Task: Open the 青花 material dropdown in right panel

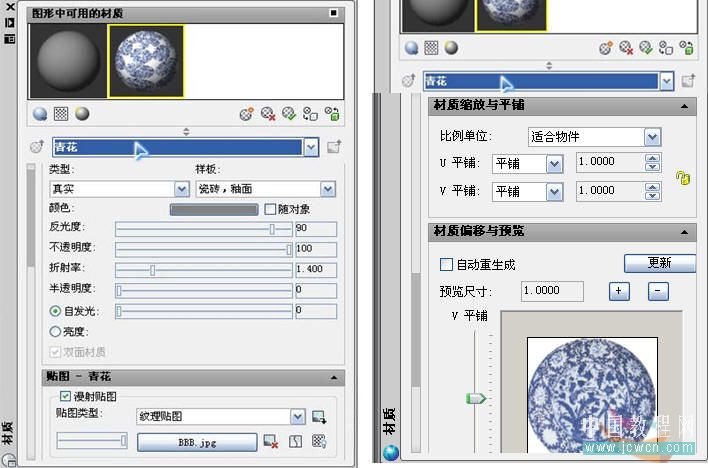Action: [667, 81]
